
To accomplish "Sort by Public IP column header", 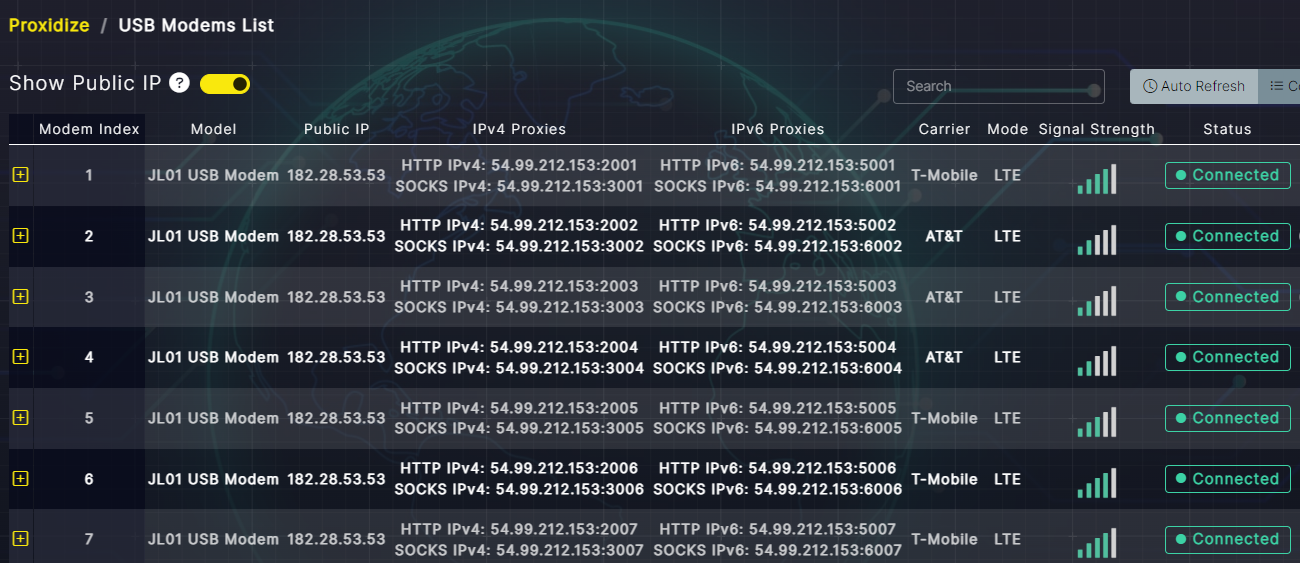I will [336, 129].
